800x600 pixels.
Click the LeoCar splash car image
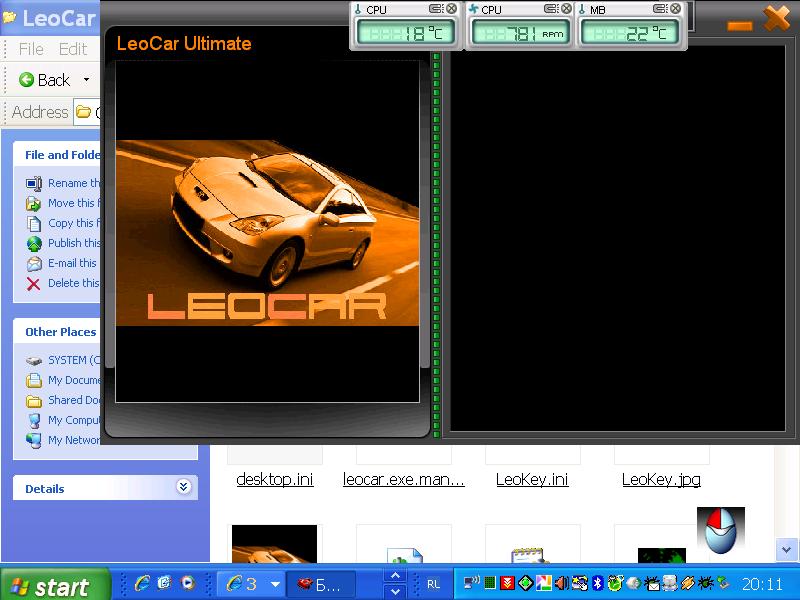[x=266, y=232]
